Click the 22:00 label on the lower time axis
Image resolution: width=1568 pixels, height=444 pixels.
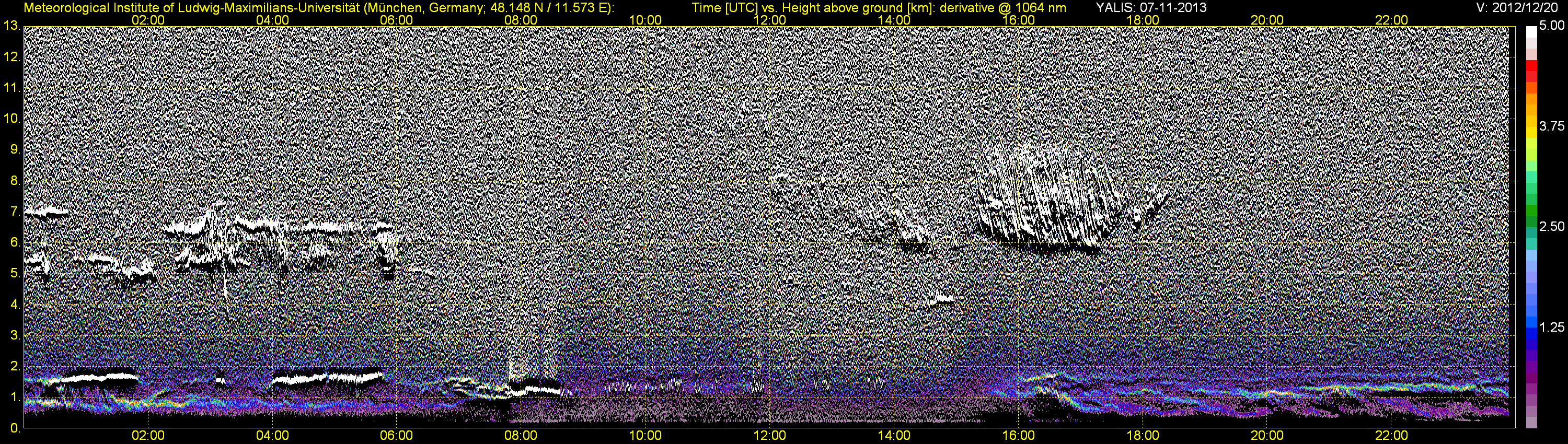point(1391,436)
